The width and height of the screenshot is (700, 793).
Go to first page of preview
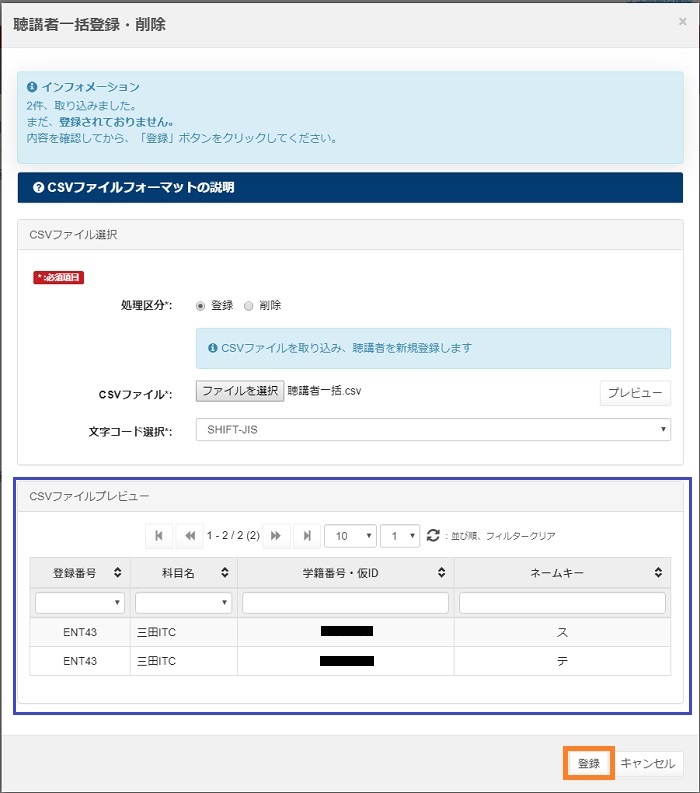158,536
